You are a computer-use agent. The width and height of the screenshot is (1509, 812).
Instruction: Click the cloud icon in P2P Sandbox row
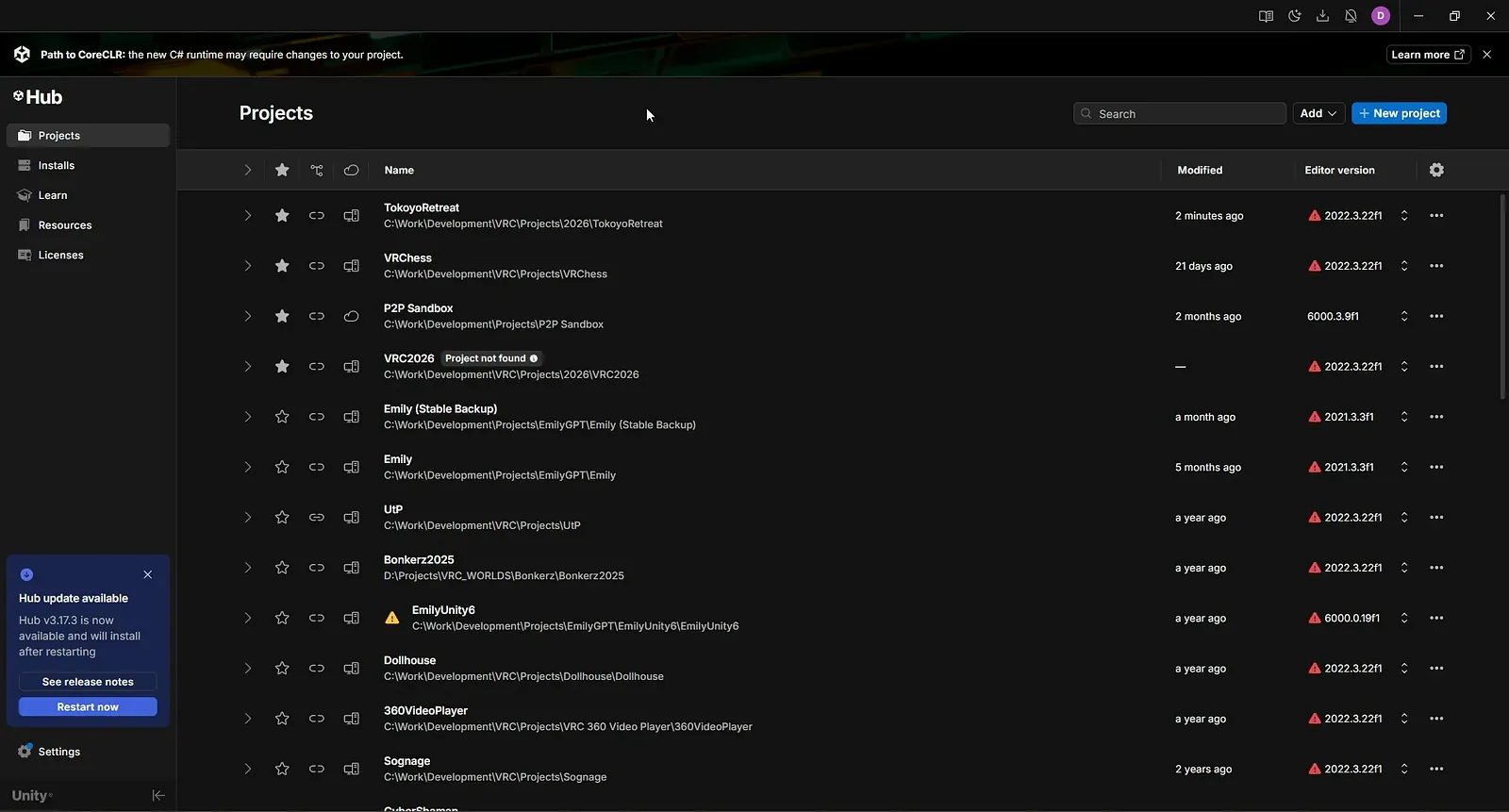pos(351,316)
